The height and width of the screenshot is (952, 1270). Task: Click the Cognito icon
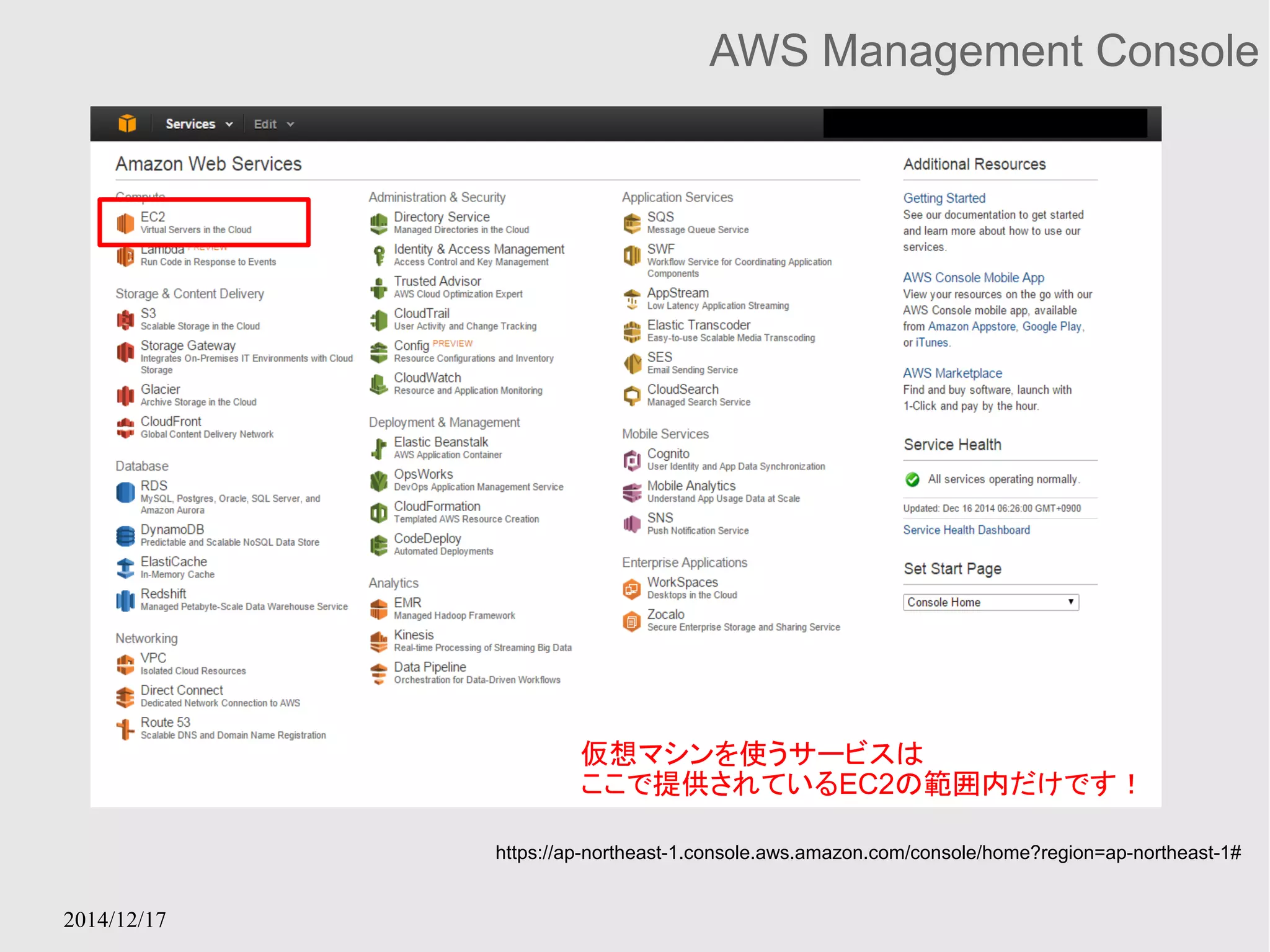coord(632,460)
